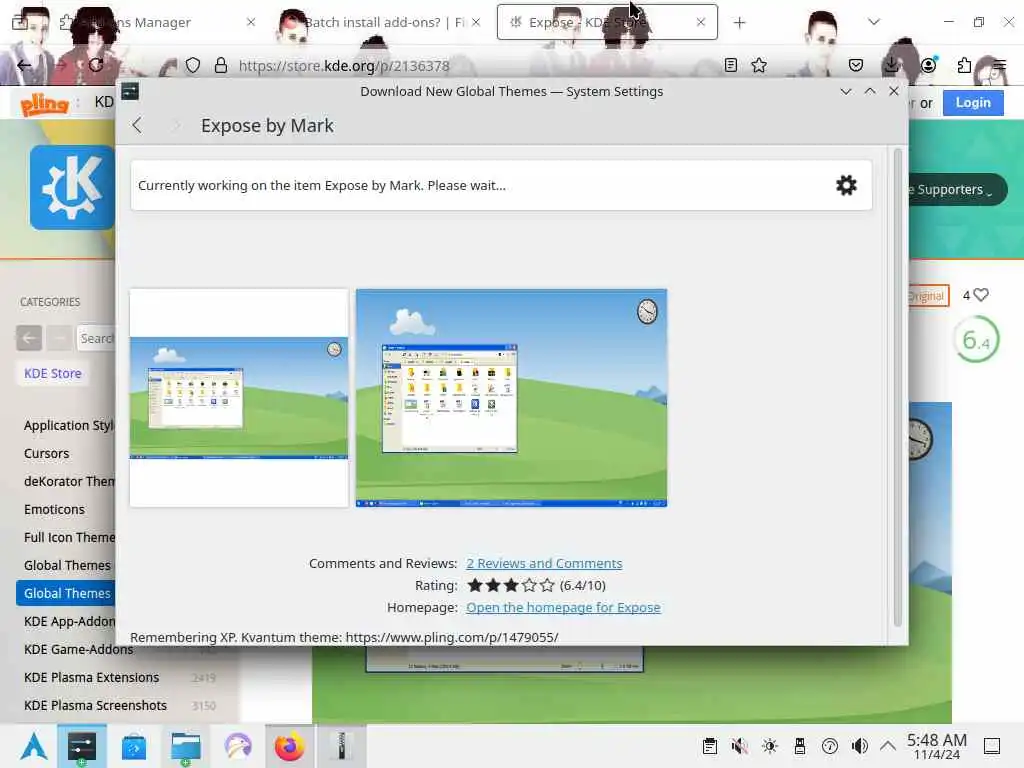Open the Firefox hamburger menu
The width and height of the screenshot is (1024, 768).
click(1000, 65)
